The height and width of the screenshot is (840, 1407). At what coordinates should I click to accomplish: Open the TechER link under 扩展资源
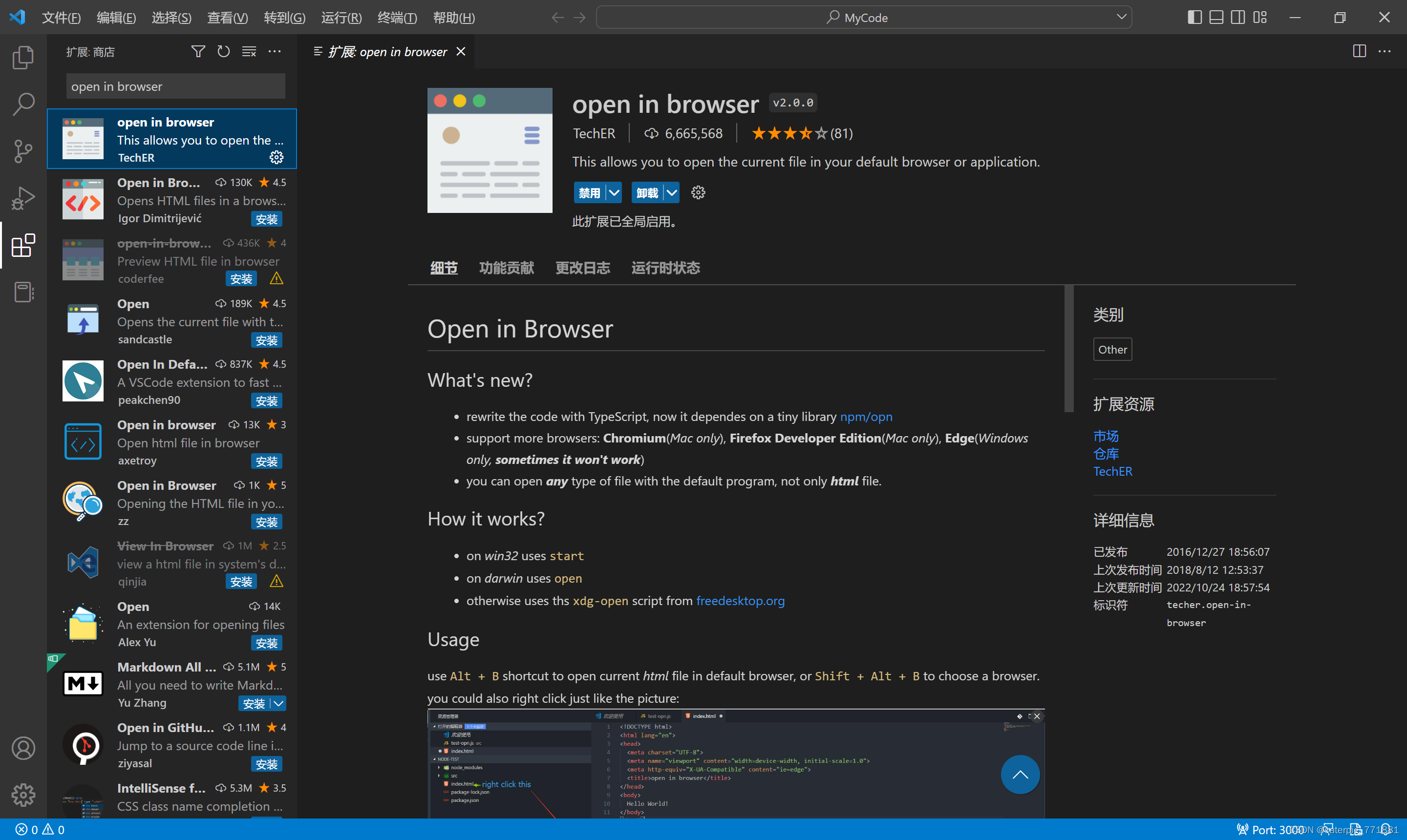pos(1112,471)
